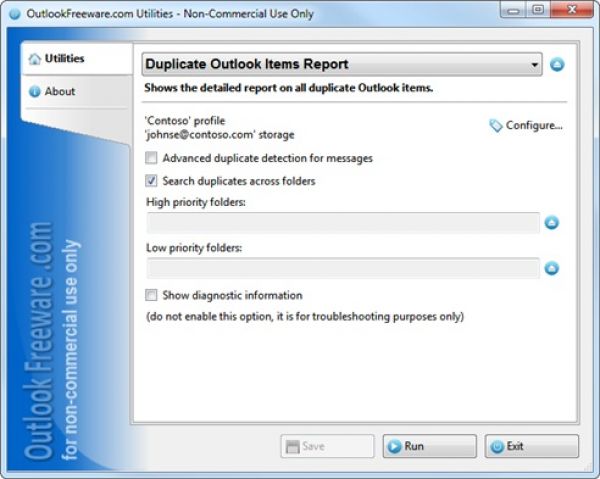Open the Utilities tab
Image resolution: width=600 pixels, height=479 pixels.
click(77, 59)
